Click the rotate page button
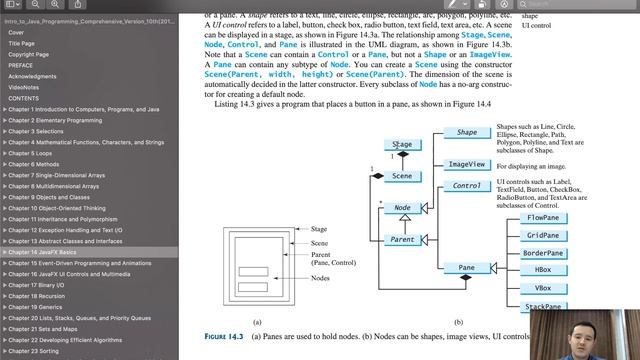The height and width of the screenshot is (360, 640). click(x=482, y=4)
